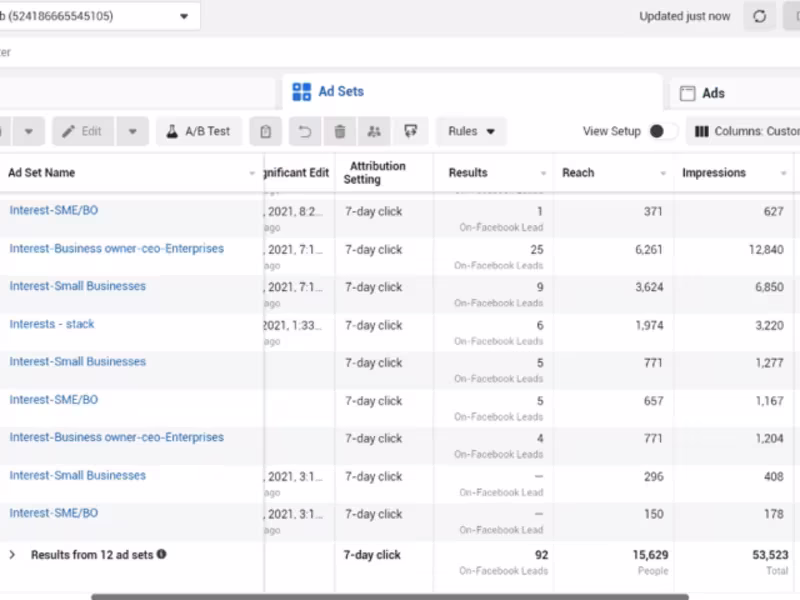The width and height of the screenshot is (800, 600).
Task: Open Interest-Business owner-ceo-Enterprises with 25 results
Action: pos(116,248)
